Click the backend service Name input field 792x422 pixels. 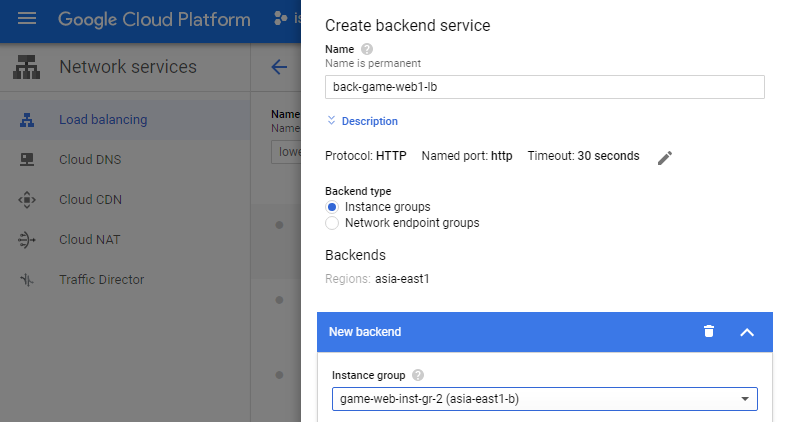pos(544,87)
